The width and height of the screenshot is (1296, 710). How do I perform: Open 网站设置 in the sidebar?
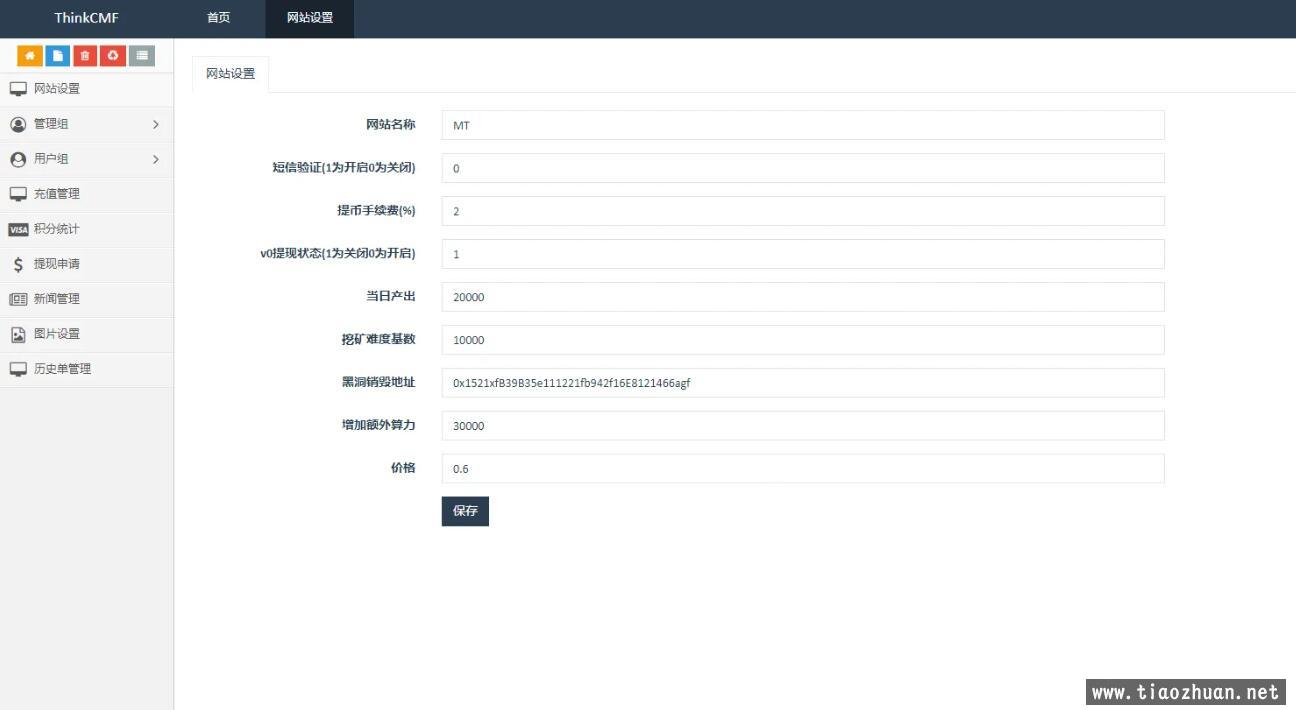(87, 89)
